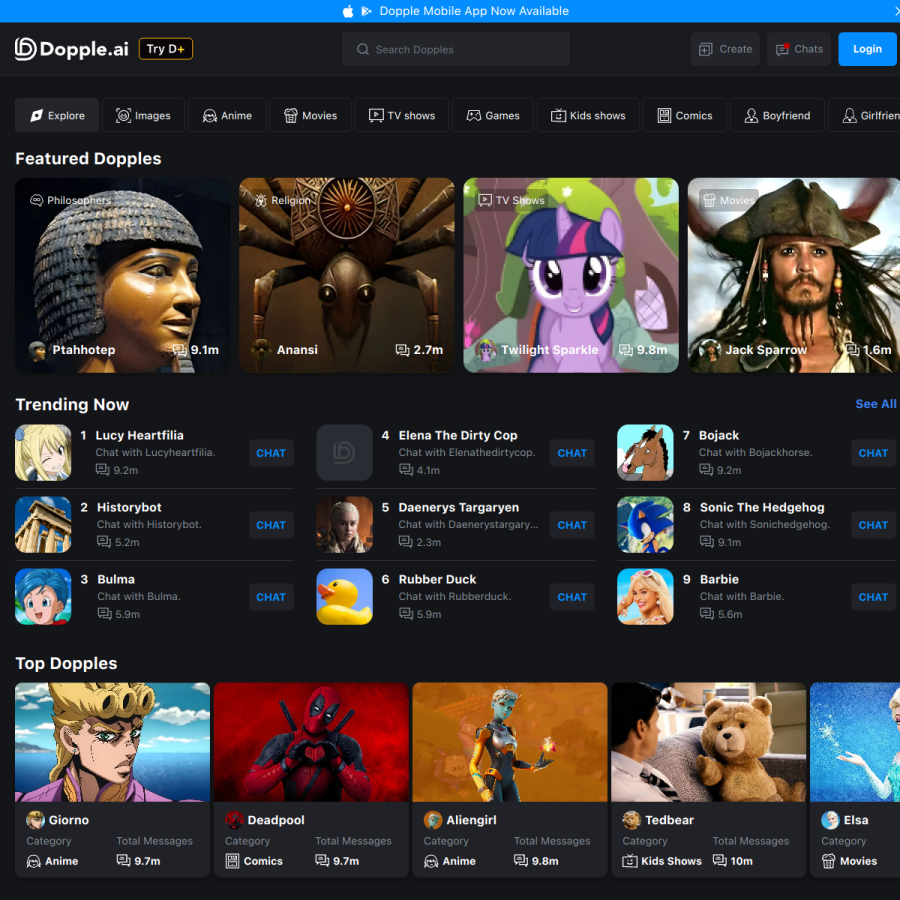Chat with Barbie
This screenshot has height=900, width=900.
(x=873, y=597)
